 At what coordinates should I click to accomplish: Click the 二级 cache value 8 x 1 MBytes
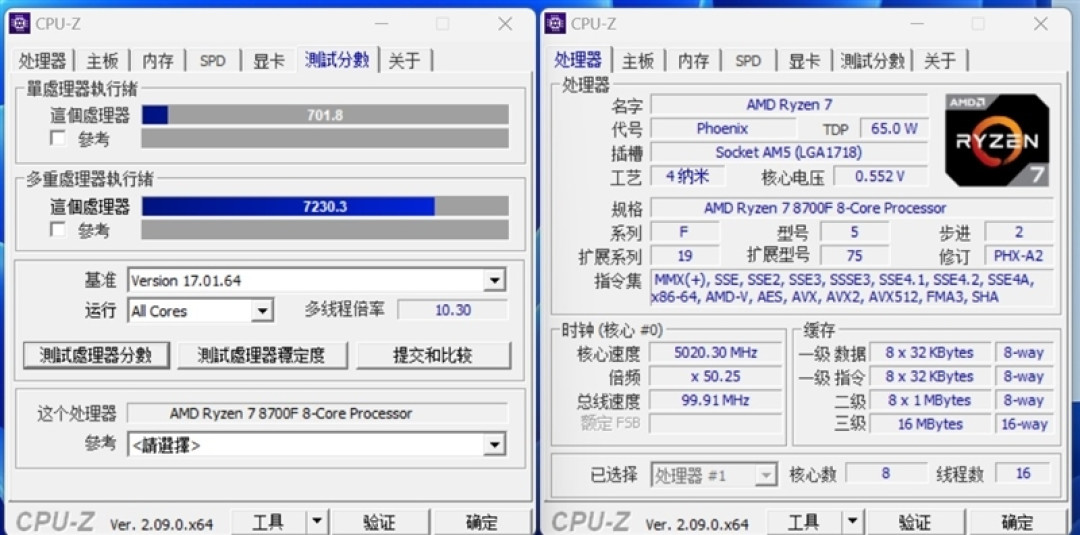[x=930, y=400]
